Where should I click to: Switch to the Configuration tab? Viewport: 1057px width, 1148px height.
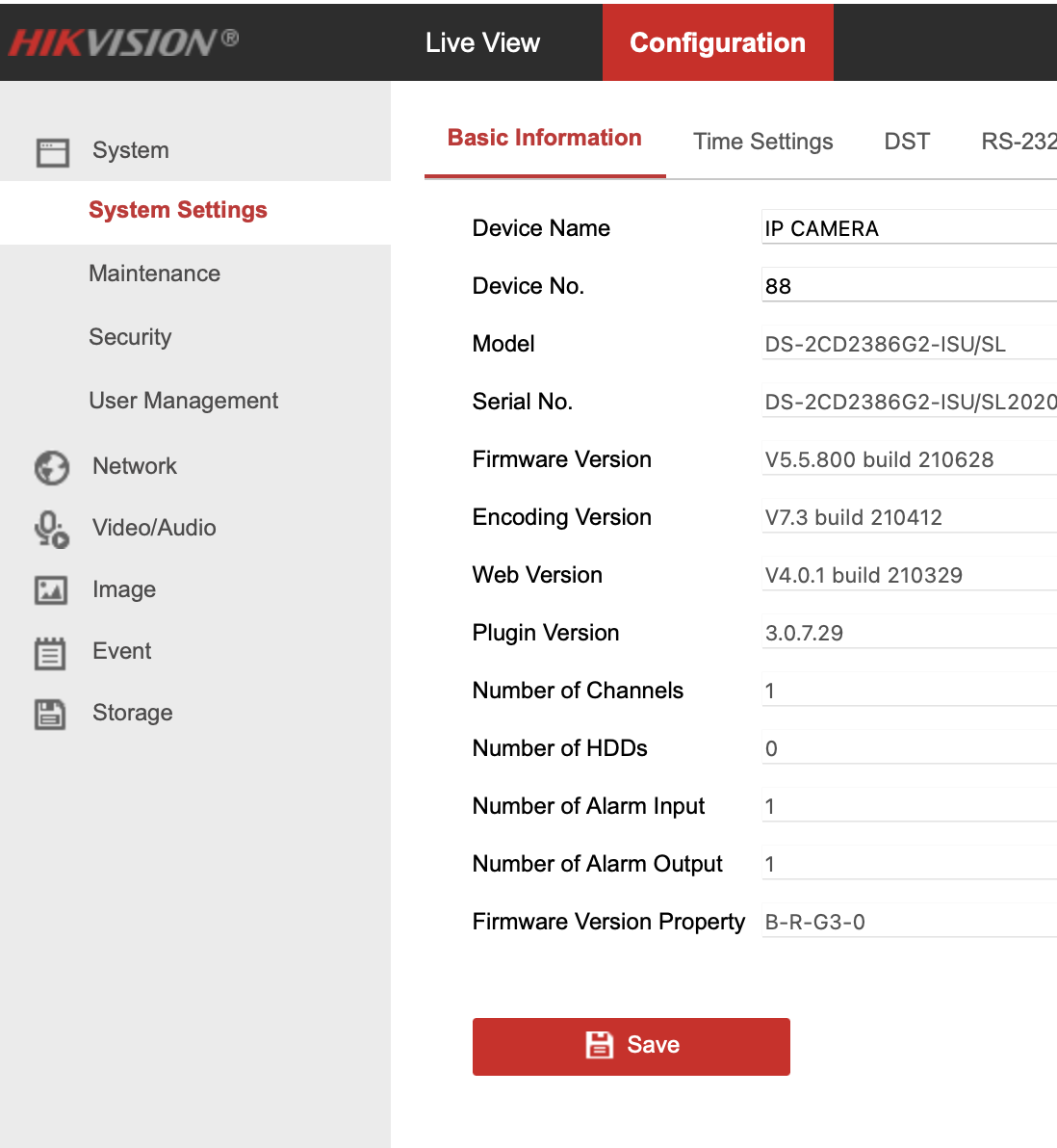[717, 42]
